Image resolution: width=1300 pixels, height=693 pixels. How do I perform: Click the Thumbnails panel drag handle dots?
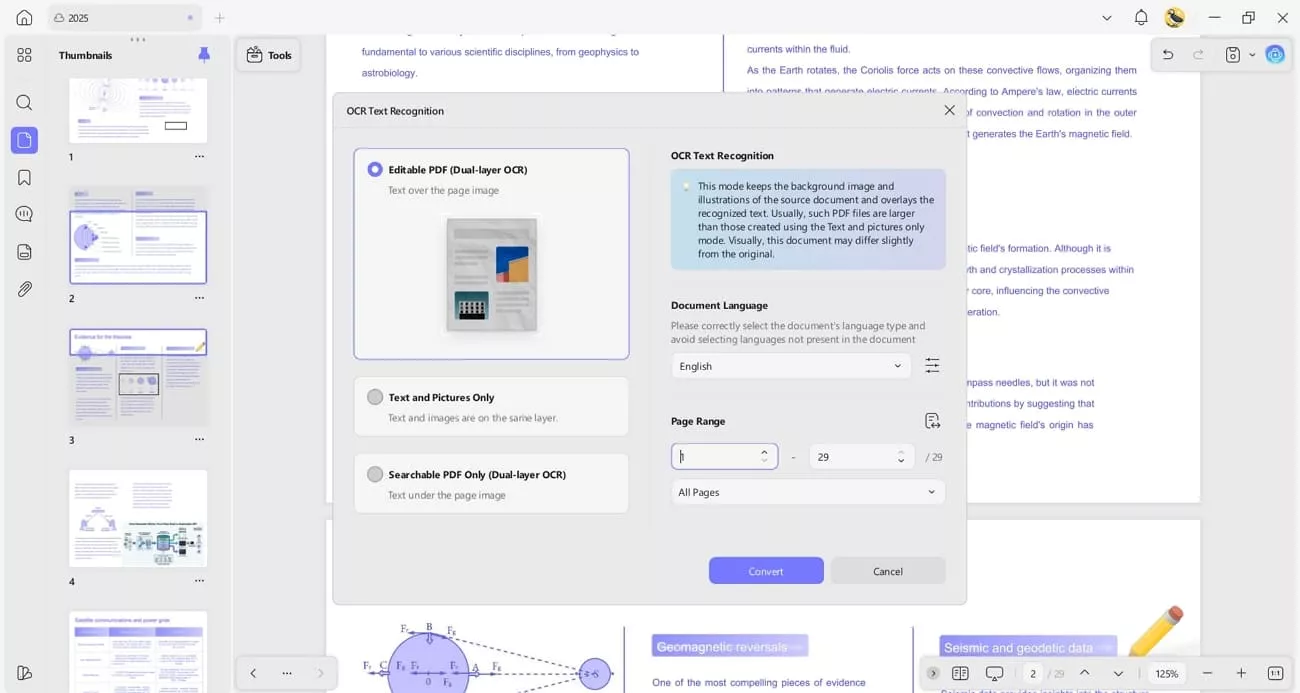tap(138, 40)
